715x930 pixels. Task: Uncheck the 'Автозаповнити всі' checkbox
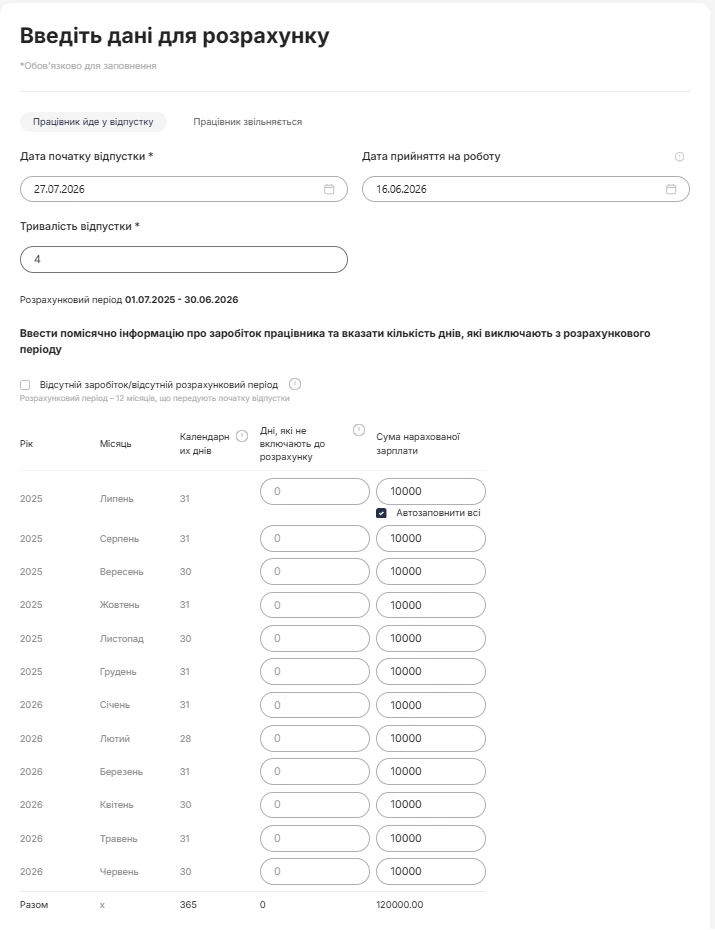click(x=381, y=513)
